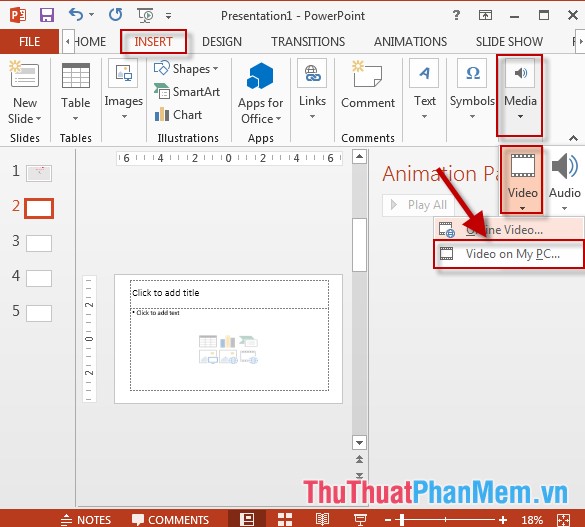Click zoom in plus button
Image resolution: width=585 pixels, height=527 pixels.
[x=503, y=520]
